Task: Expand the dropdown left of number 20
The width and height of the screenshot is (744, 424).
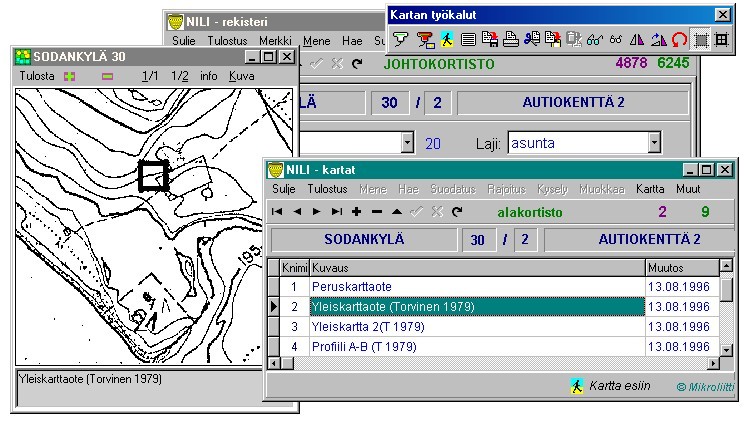Action: pos(406,144)
